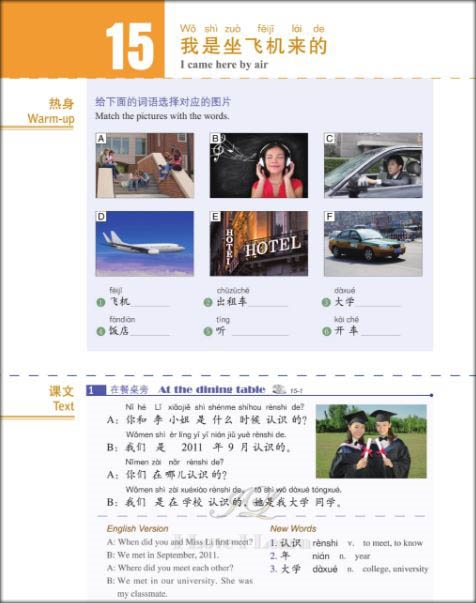This screenshot has height=603, width=476.
Task: Click the answer blank after 饭店
Action: pyautogui.click(x=150, y=331)
